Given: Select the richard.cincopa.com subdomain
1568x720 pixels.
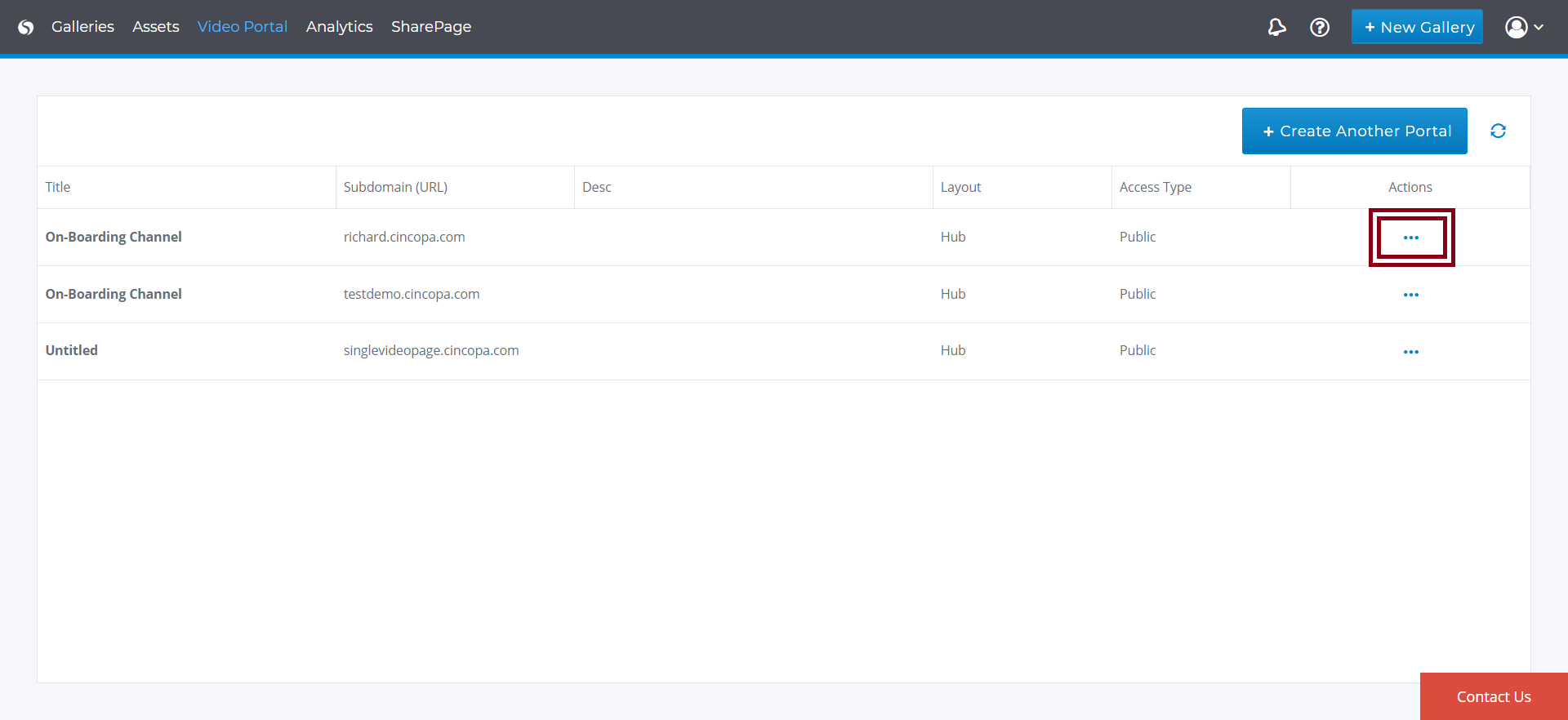Looking at the screenshot, I should point(404,237).
